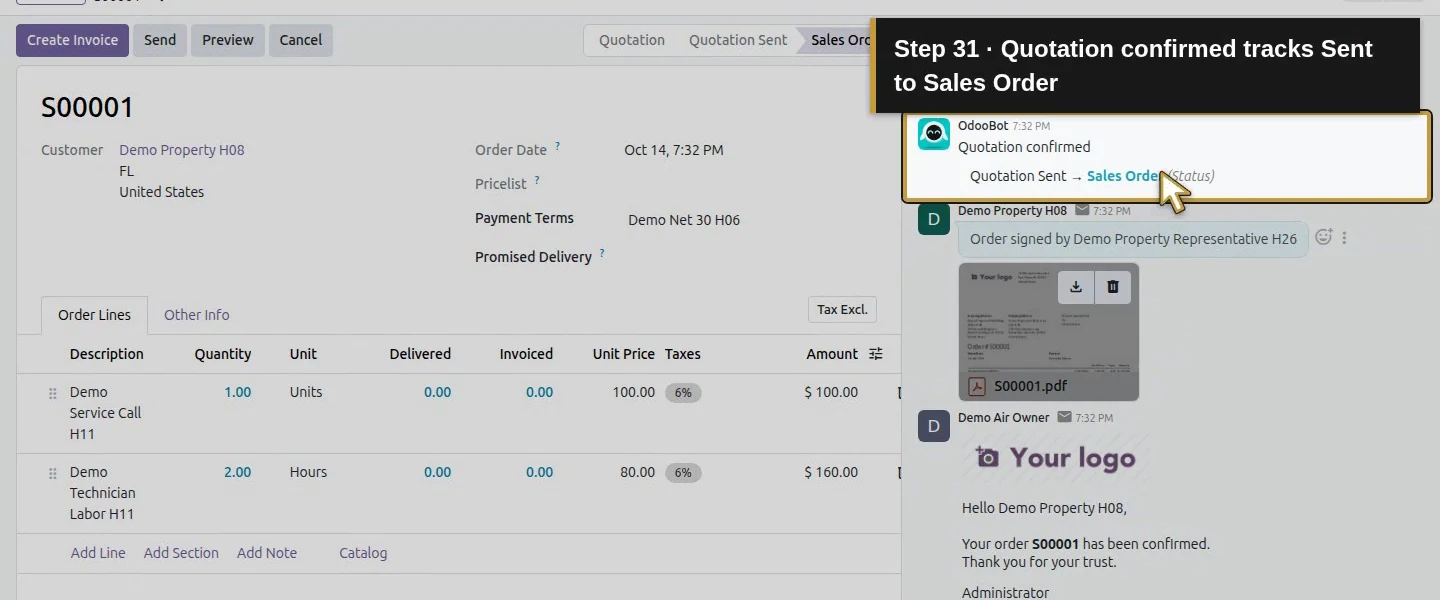This screenshot has width=1440, height=600.
Task: Click the Order Date value Oct 14, 7:32 PM
Action: (674, 150)
